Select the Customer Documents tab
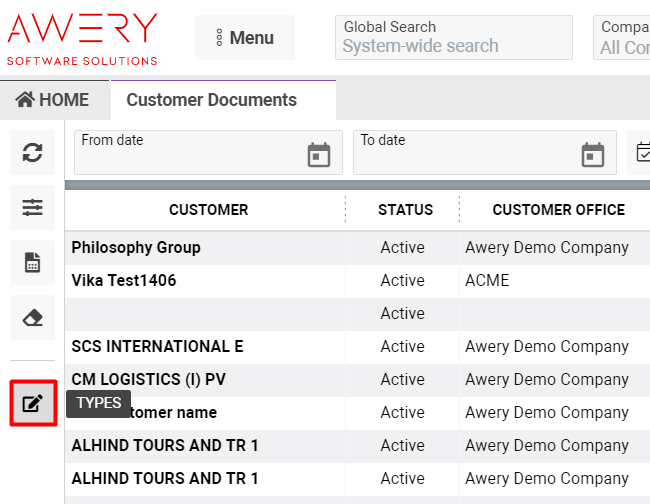 pos(212,100)
